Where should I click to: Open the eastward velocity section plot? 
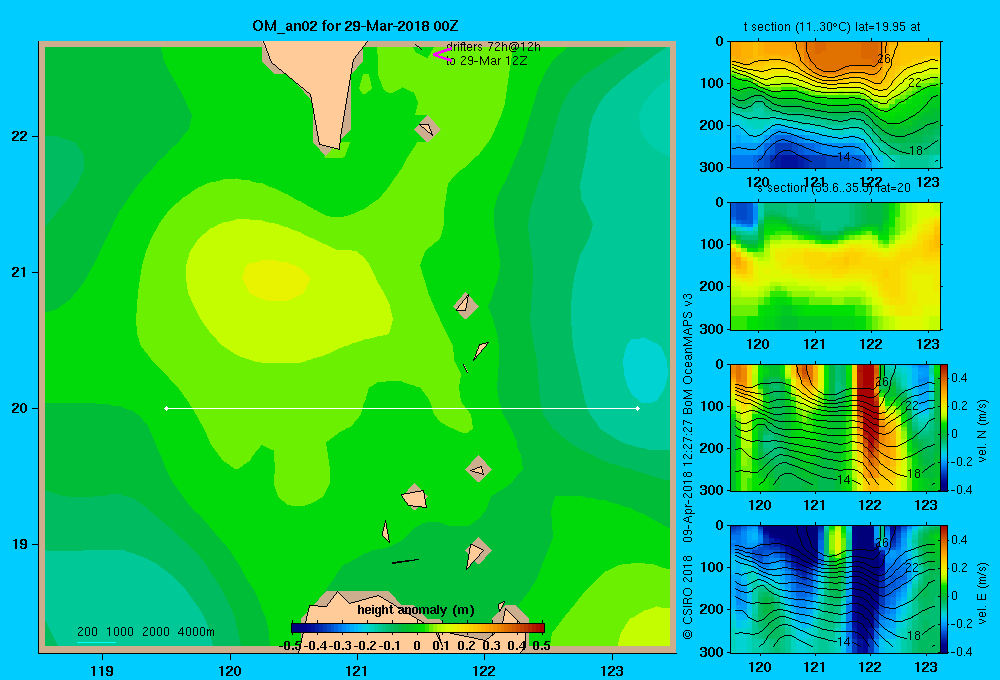[835, 589]
